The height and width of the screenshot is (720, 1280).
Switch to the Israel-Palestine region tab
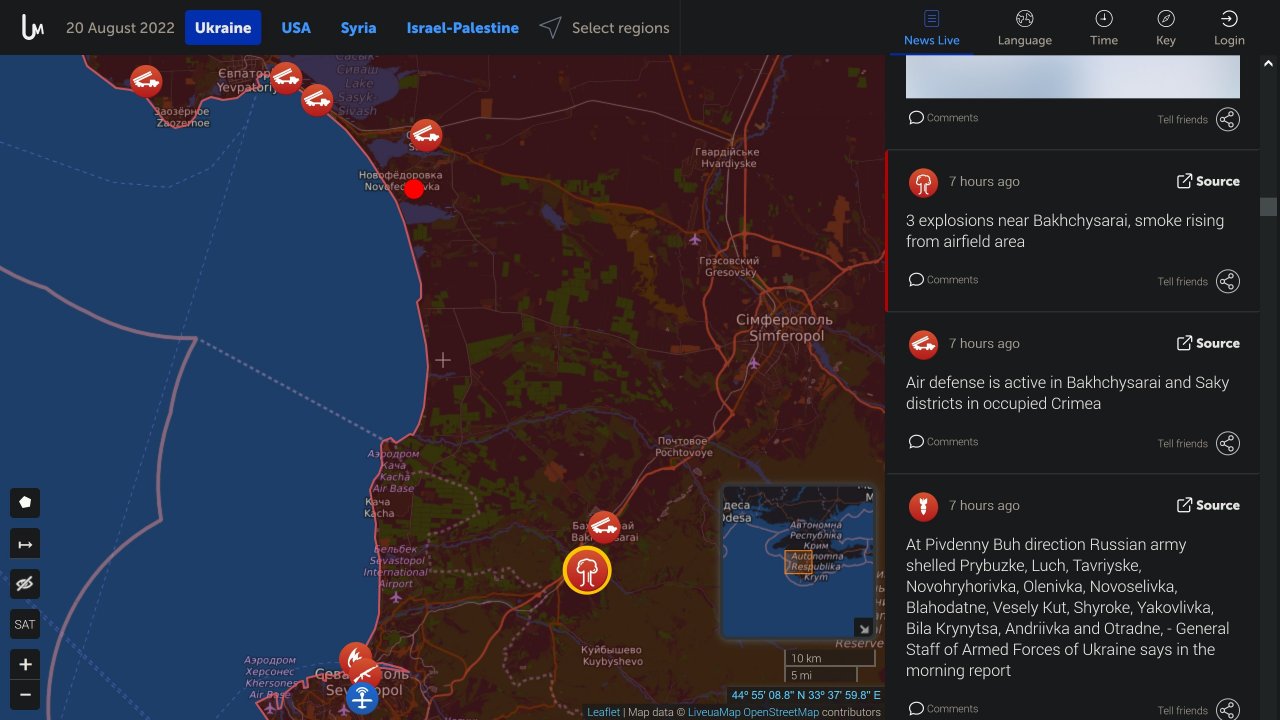(462, 28)
